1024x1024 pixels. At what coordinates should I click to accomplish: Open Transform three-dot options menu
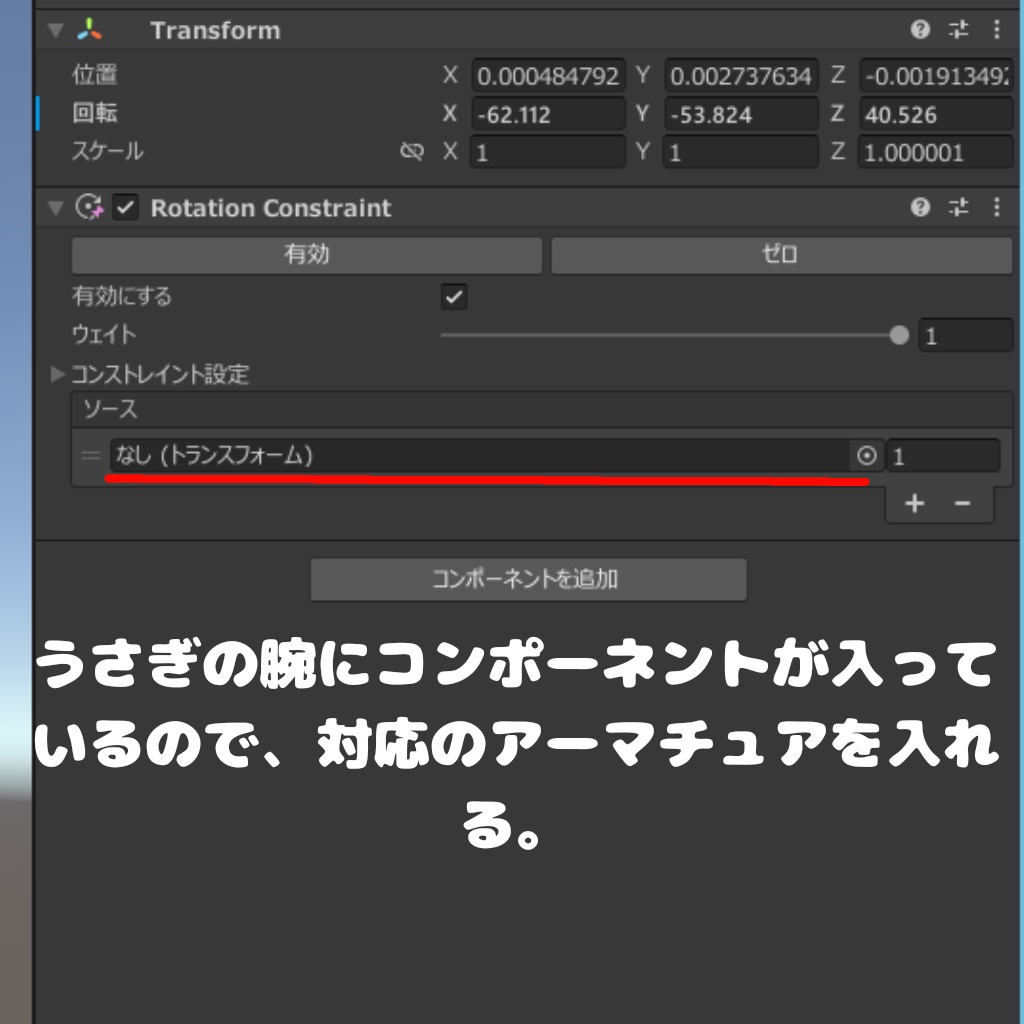click(997, 29)
